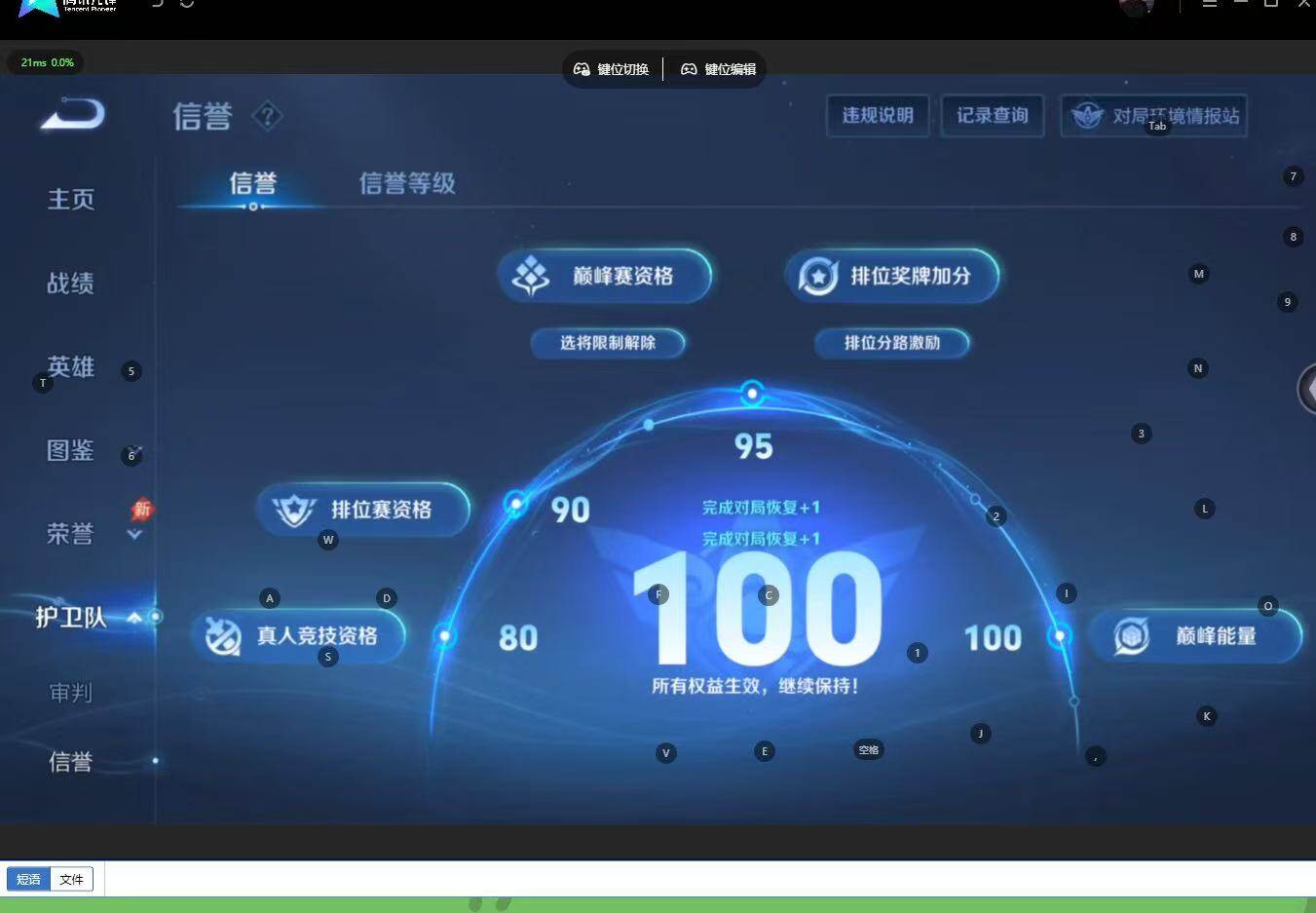Click the large 100 credit score
This screenshot has width=1316, height=913.
click(758, 608)
